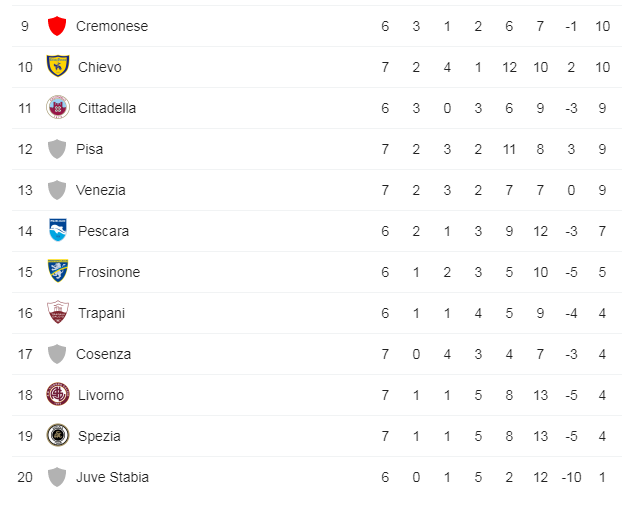The height and width of the screenshot is (505, 622).
Task: Click the red Cremonese shield crest
Action: pos(57,26)
